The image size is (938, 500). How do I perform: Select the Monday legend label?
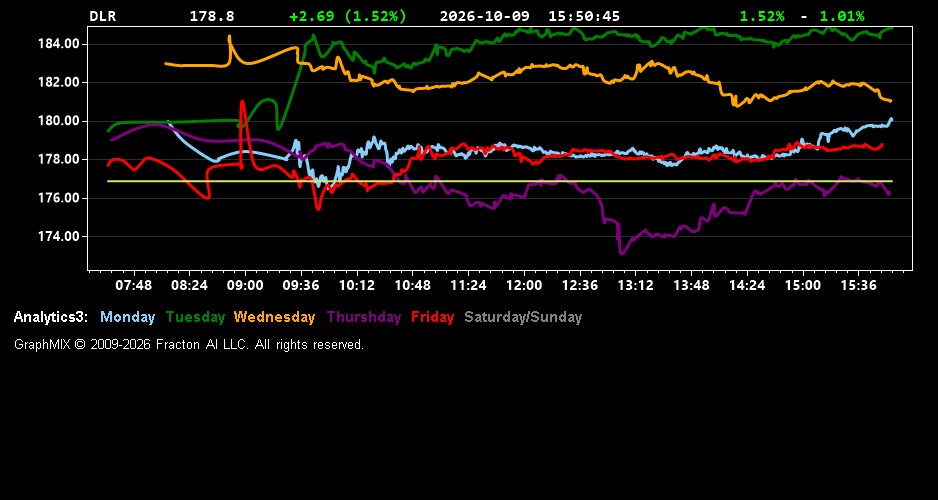tap(127, 318)
